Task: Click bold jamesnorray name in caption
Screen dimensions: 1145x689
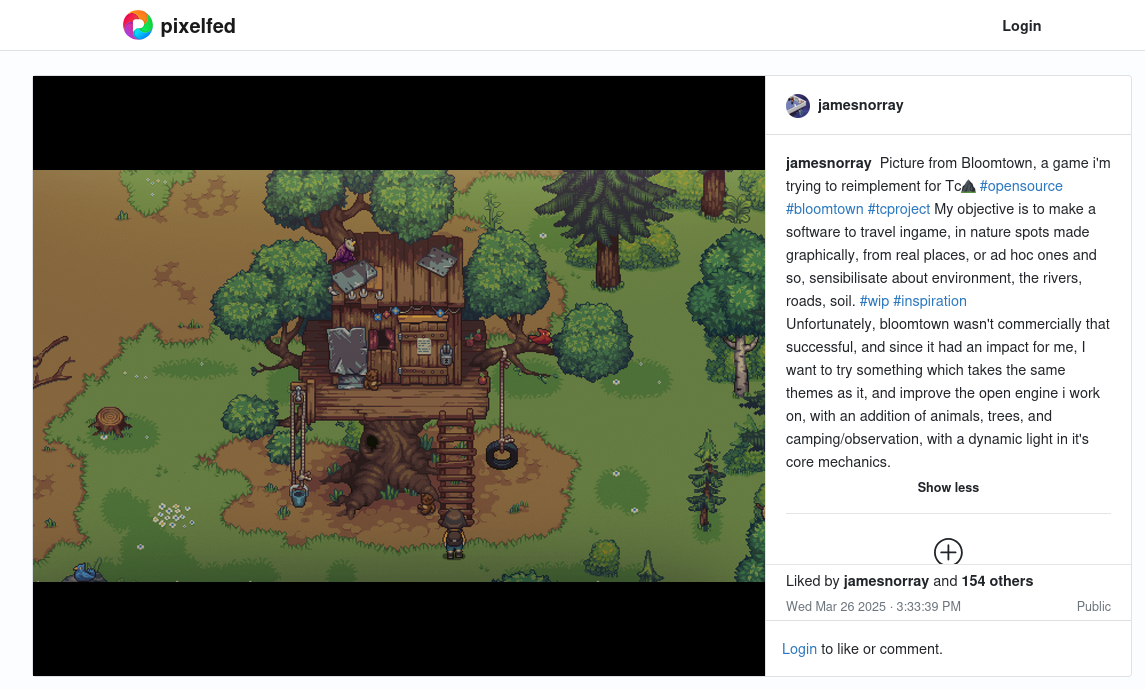Action: pyautogui.click(x=828, y=163)
